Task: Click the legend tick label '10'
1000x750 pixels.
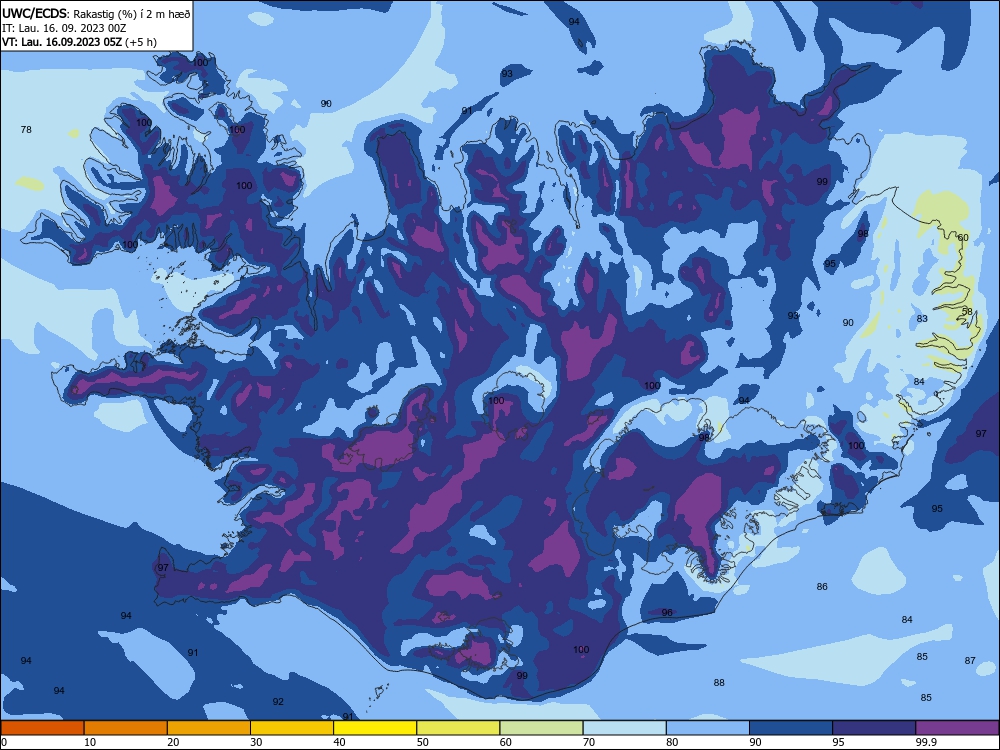Action: pyautogui.click(x=90, y=742)
